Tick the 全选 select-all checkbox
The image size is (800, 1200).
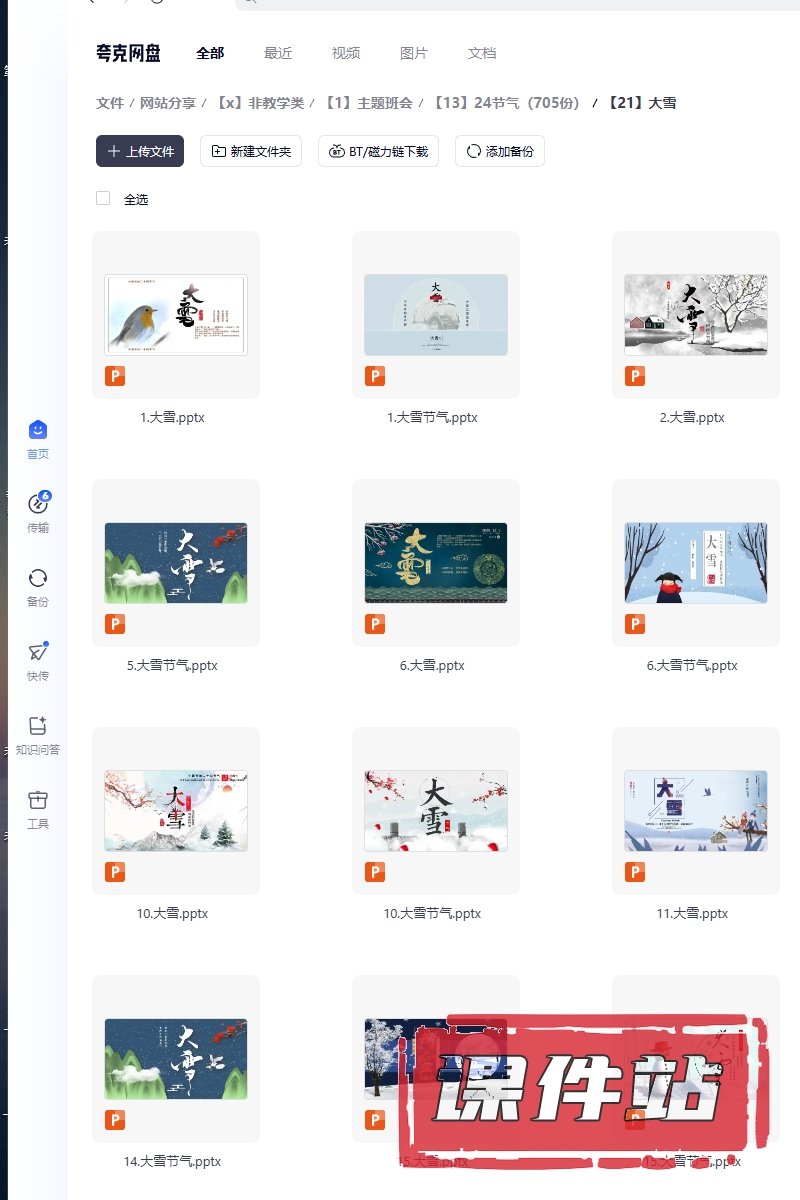(x=103, y=199)
